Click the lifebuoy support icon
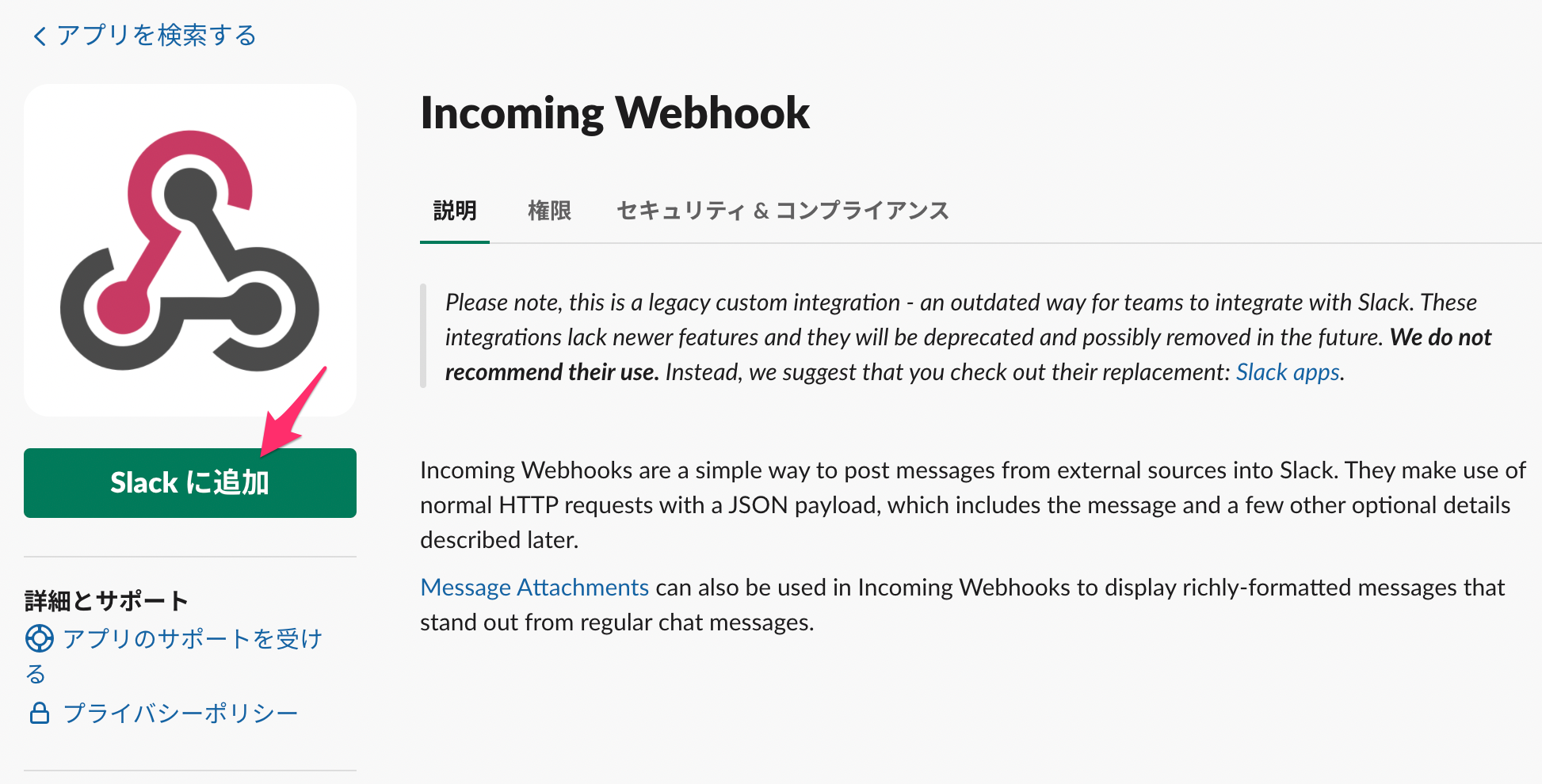 40,638
